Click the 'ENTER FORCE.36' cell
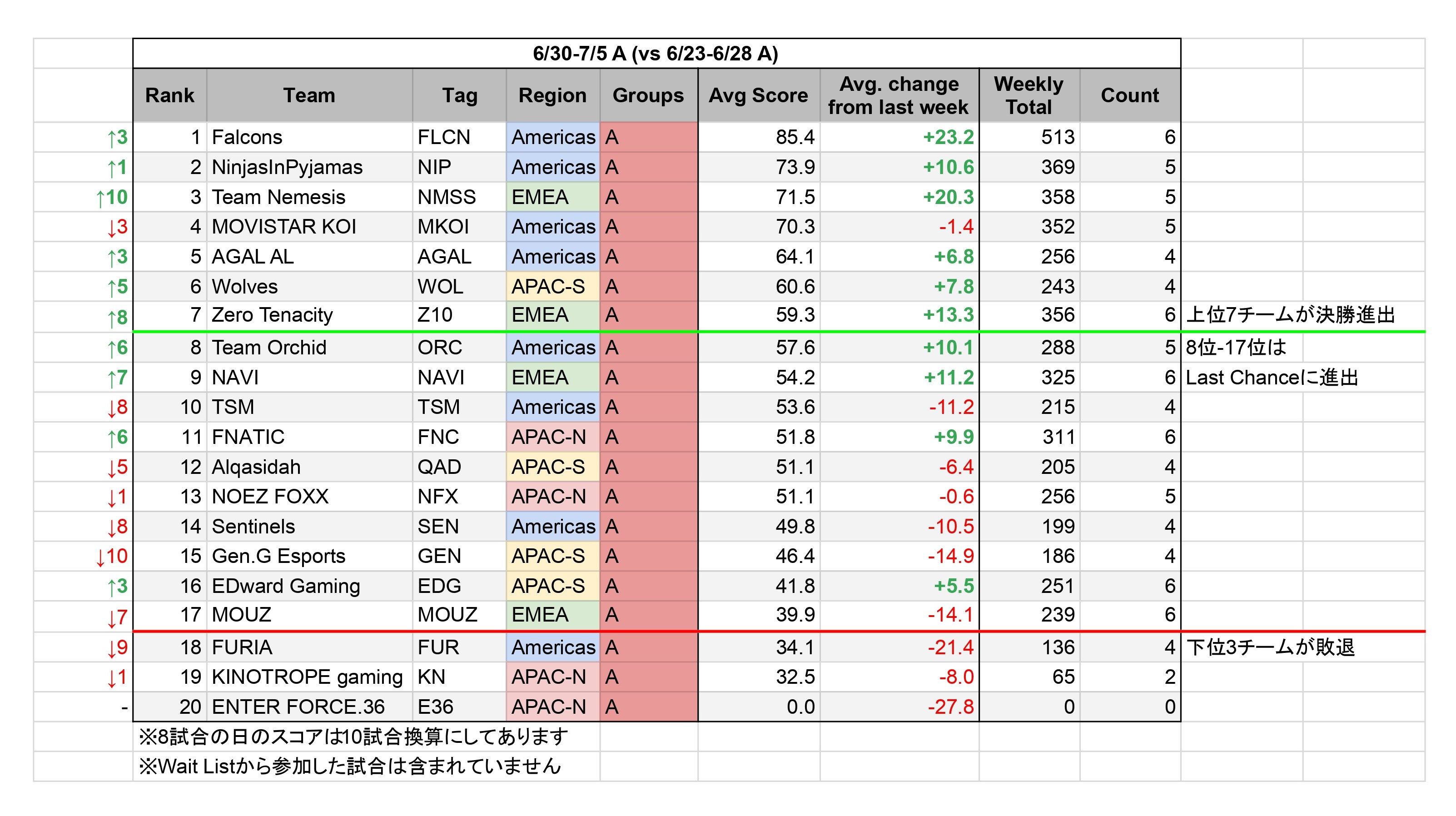1456x816 pixels. [x=309, y=707]
